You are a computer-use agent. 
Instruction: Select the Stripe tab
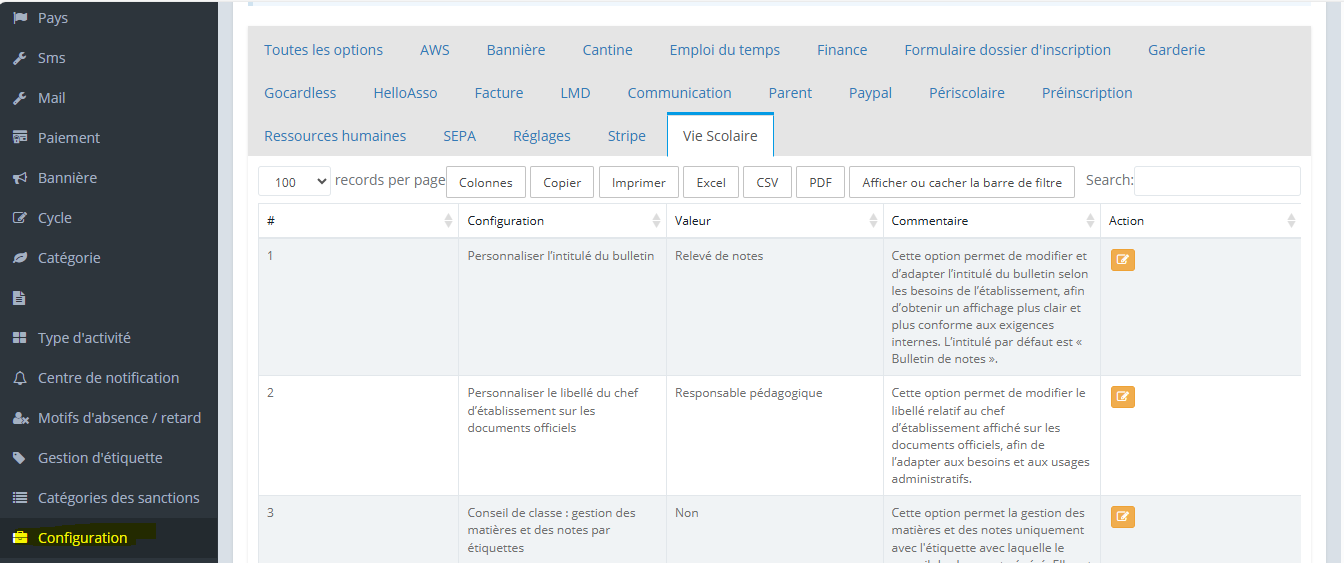[x=626, y=136]
